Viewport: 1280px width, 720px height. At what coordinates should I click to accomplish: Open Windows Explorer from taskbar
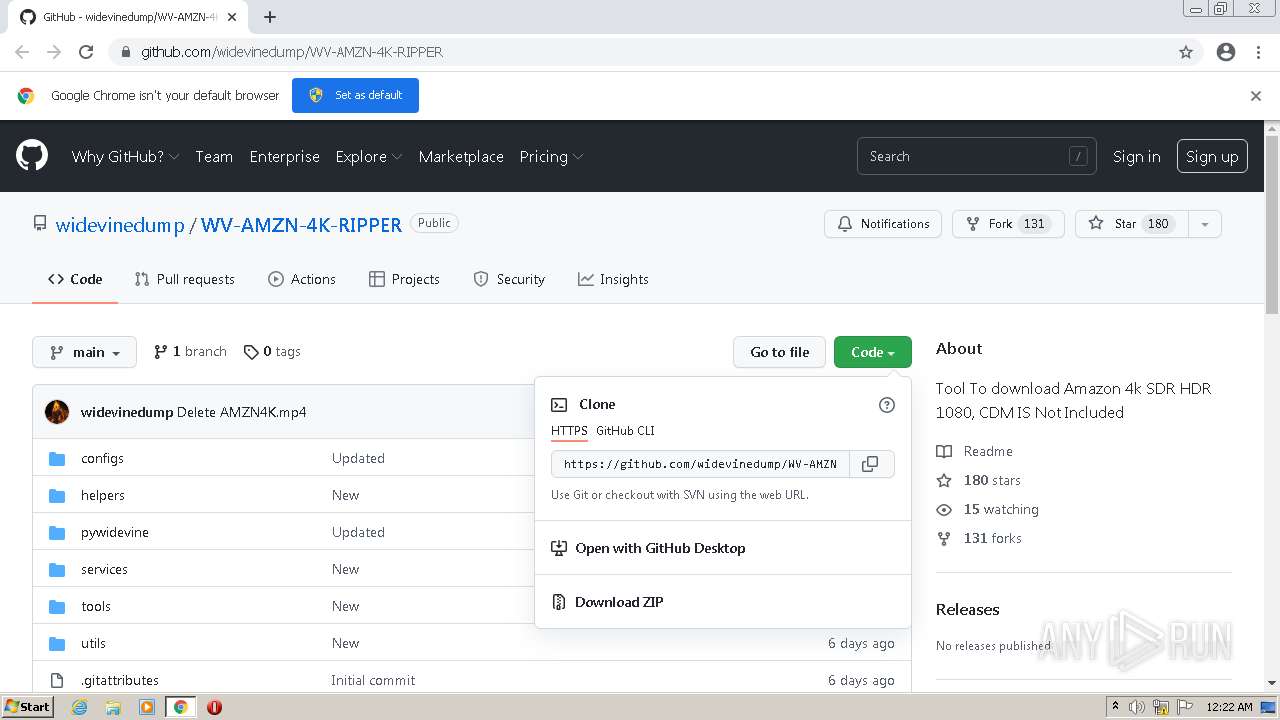click(113, 707)
